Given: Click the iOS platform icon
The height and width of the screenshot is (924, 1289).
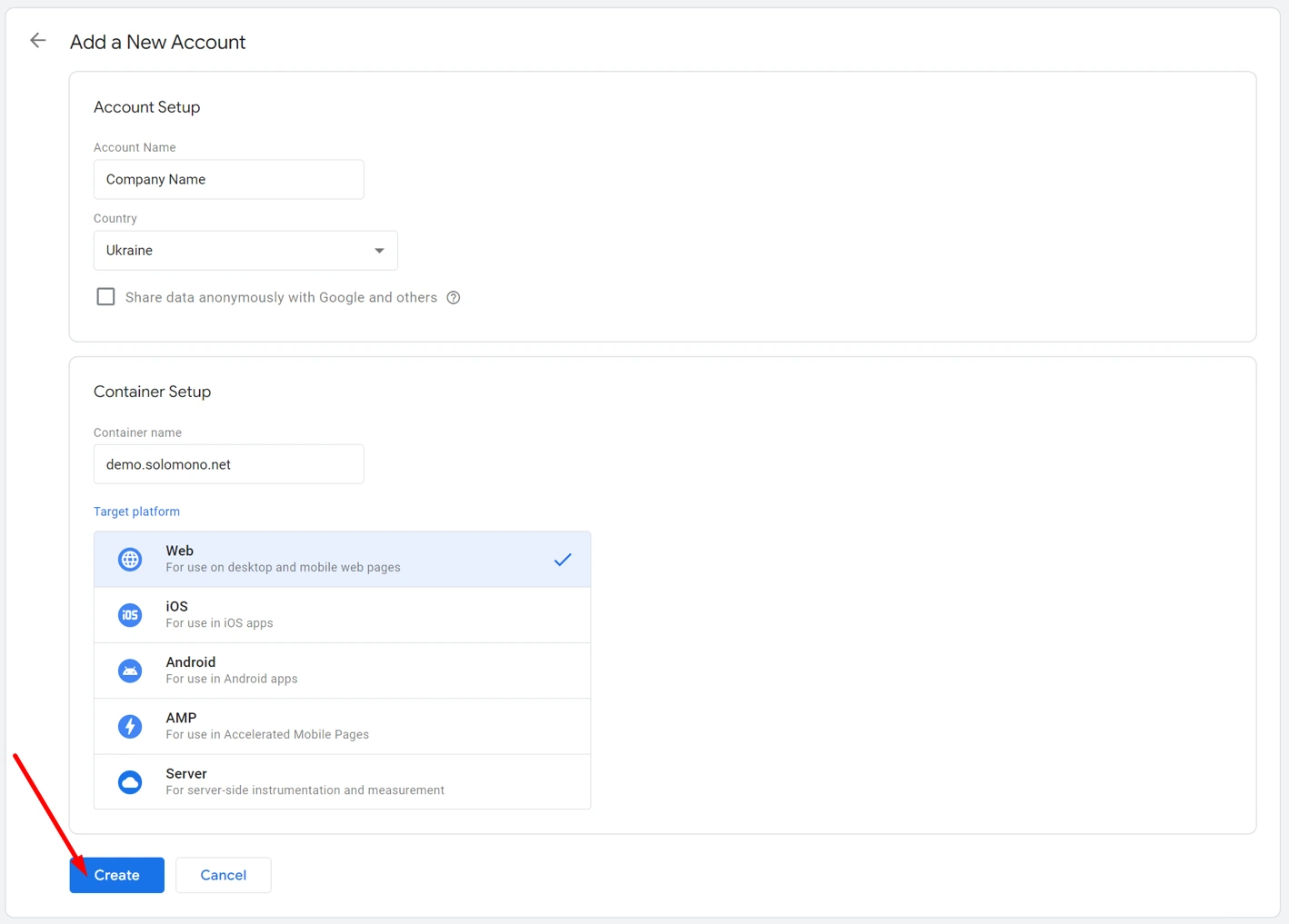Looking at the screenshot, I should (130, 615).
